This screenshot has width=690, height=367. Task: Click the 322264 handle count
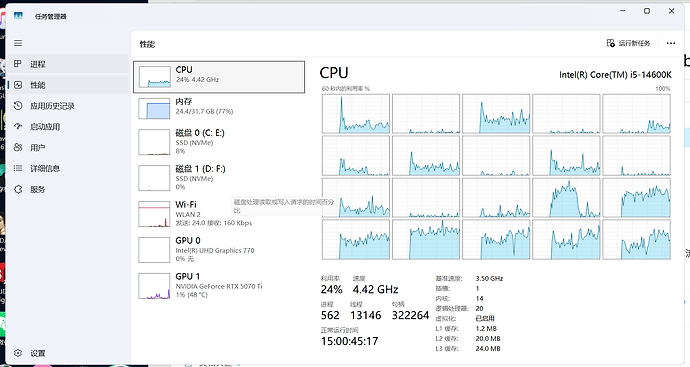410,316
